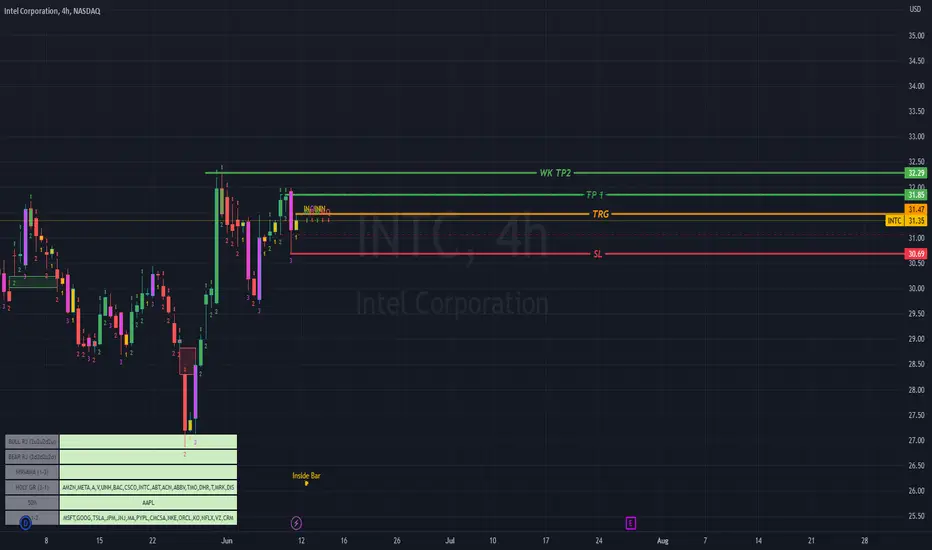The width and height of the screenshot is (932, 550).
Task: Click the 35.00 price axis label
Action: [916, 36]
